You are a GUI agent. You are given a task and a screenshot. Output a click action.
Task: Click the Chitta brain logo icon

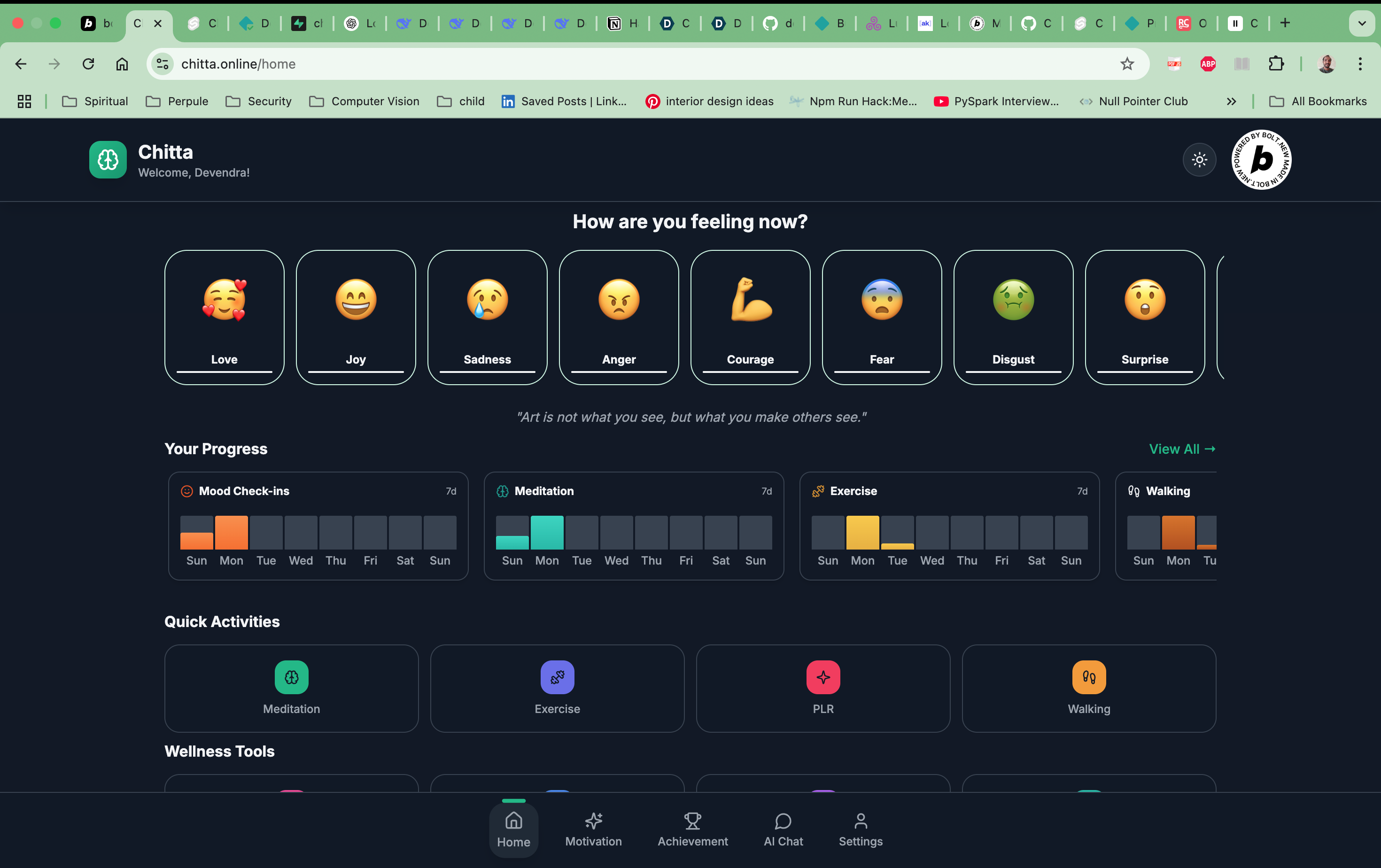[x=108, y=159]
